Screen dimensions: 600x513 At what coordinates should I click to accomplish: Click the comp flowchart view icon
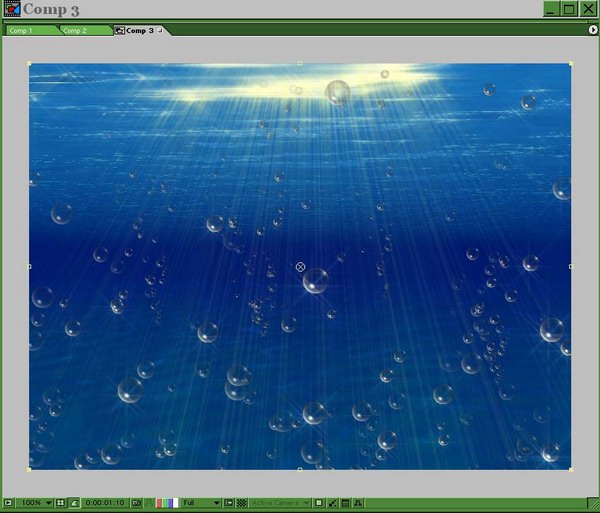(358, 503)
